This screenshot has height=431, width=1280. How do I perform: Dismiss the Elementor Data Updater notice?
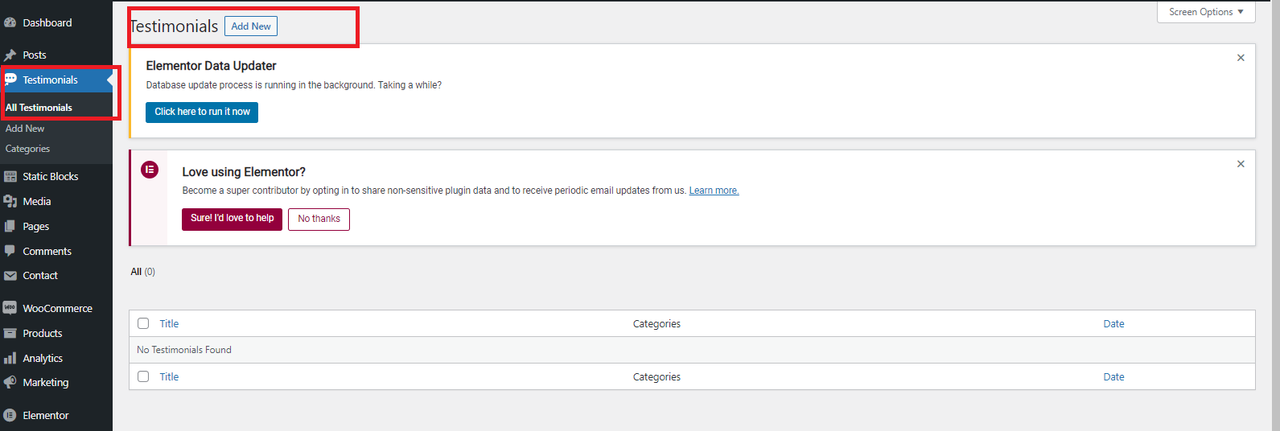[1241, 58]
